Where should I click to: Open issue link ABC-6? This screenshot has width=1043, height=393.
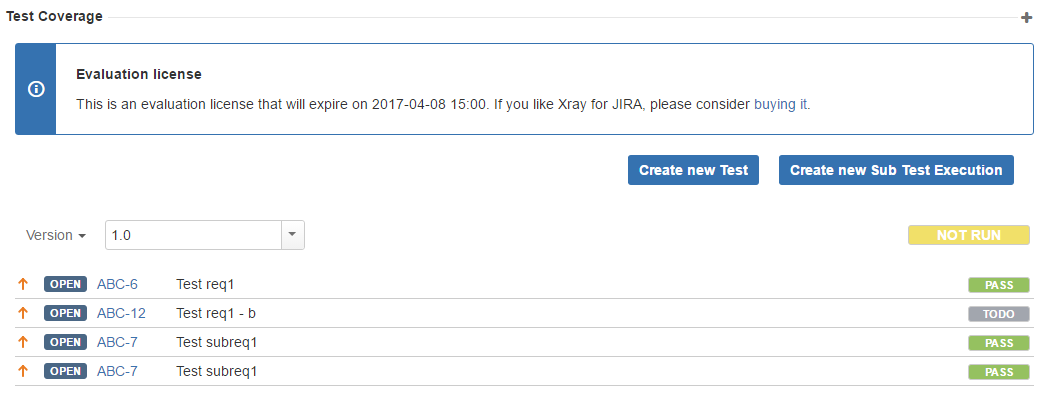[x=117, y=285]
